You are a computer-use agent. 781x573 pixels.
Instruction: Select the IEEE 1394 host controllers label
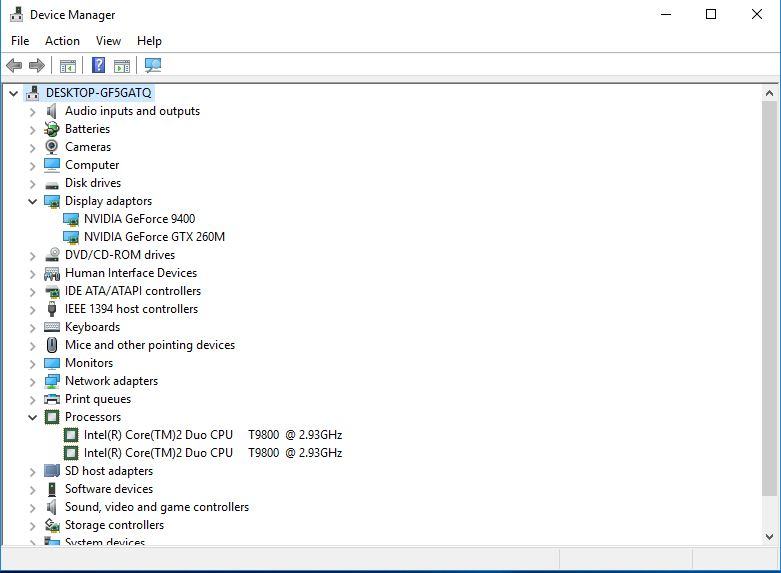(131, 309)
